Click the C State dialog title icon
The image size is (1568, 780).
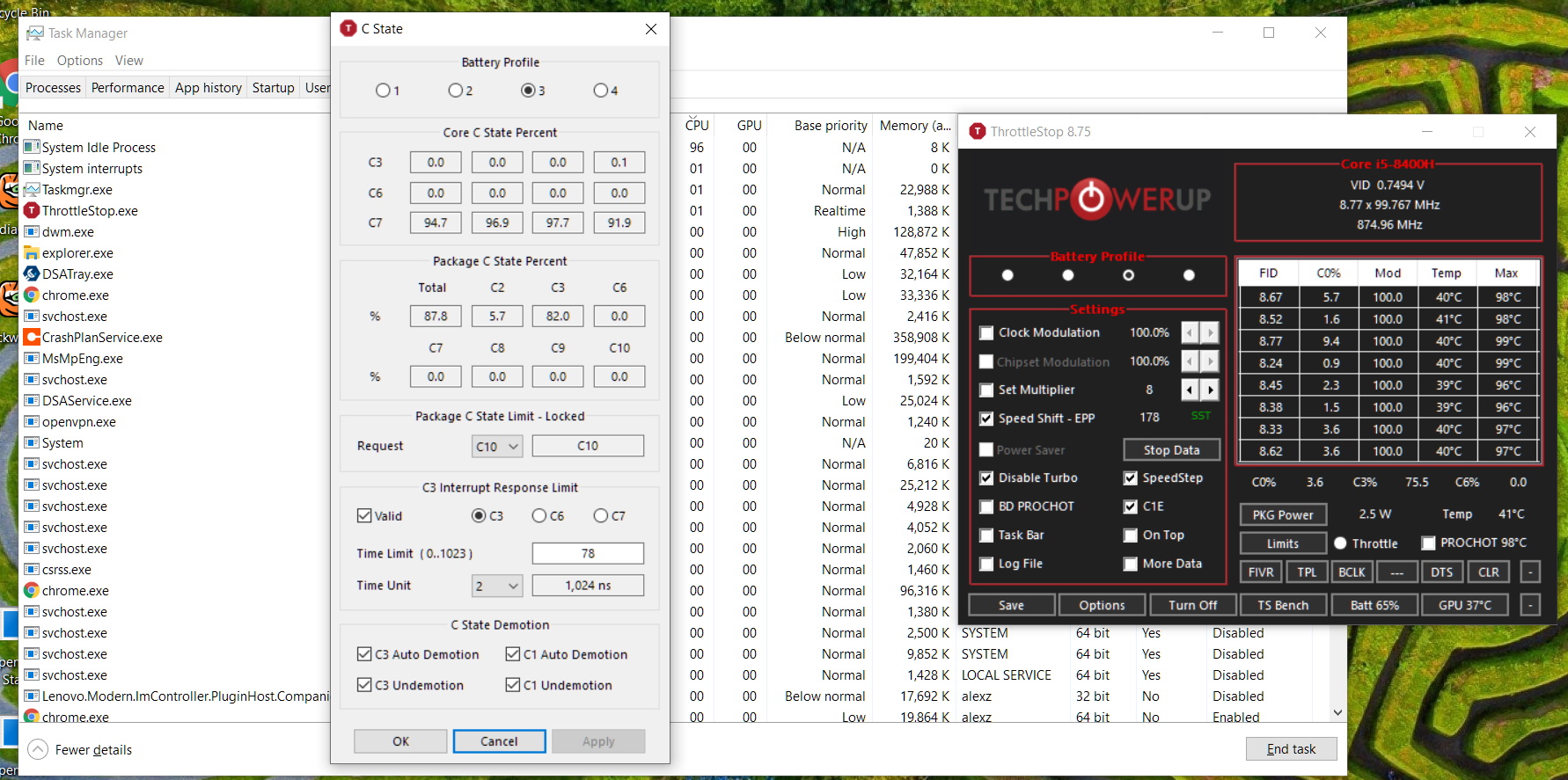[x=348, y=28]
